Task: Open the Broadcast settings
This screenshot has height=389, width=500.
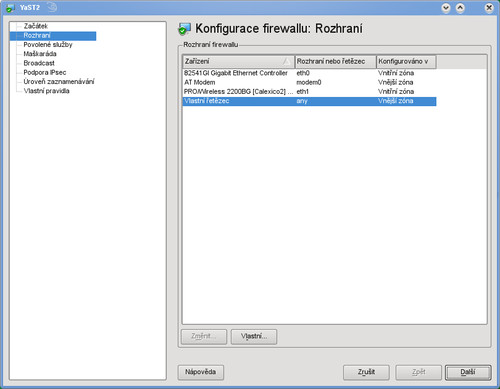Action: tap(39, 63)
